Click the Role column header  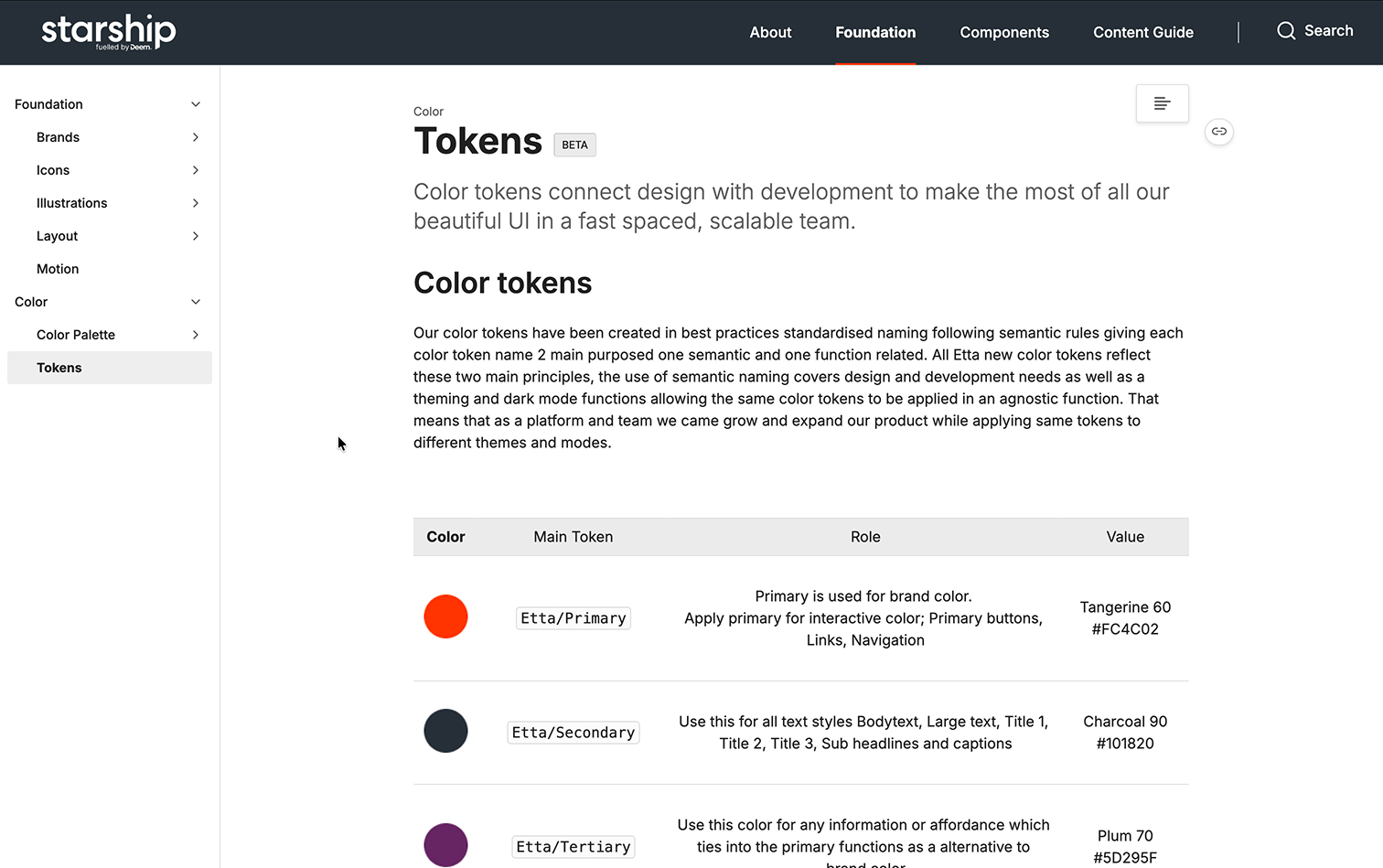(865, 537)
